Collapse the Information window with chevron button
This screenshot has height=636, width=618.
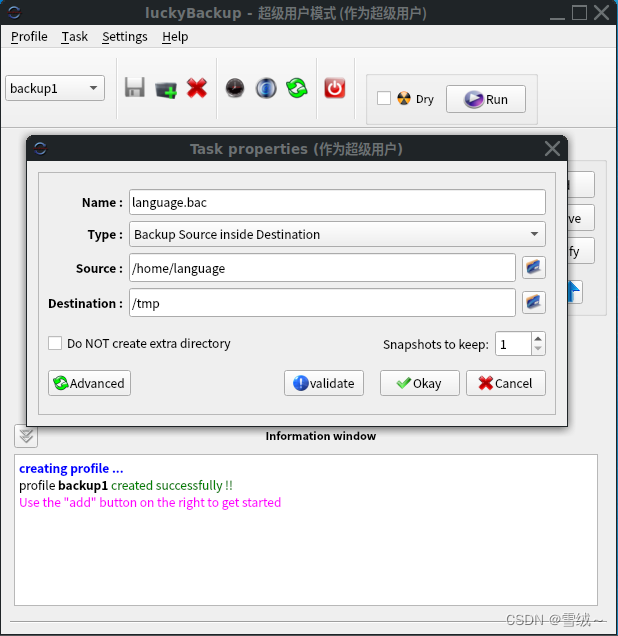click(x=26, y=436)
